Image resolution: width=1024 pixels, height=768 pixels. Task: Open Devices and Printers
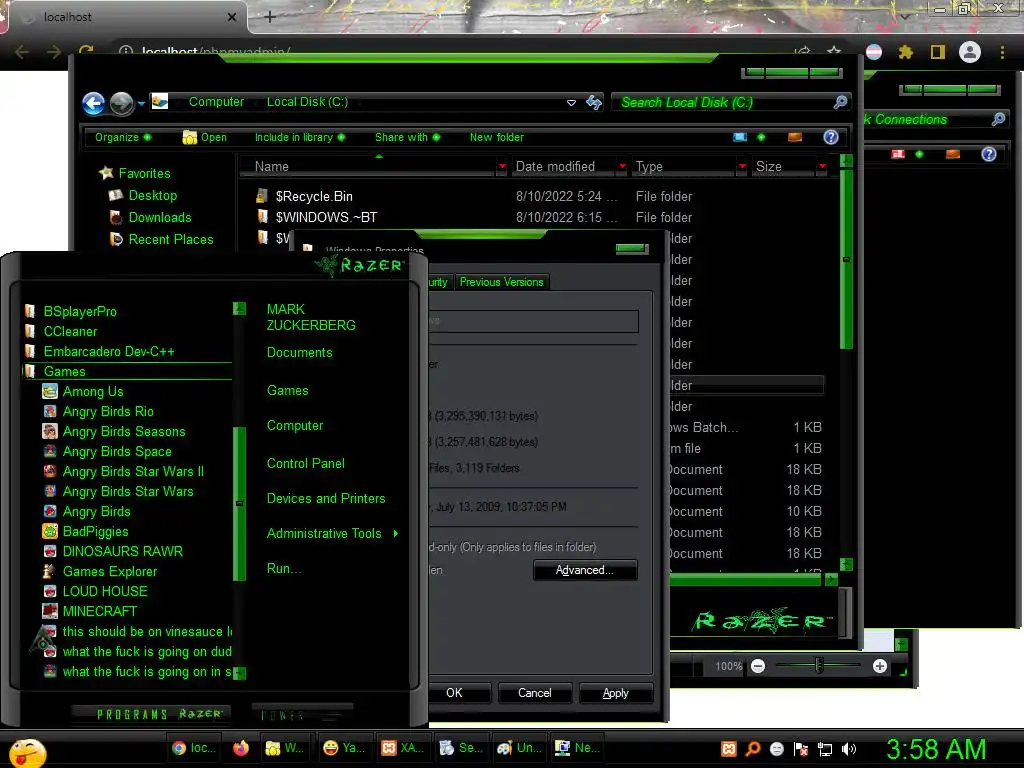pos(326,498)
